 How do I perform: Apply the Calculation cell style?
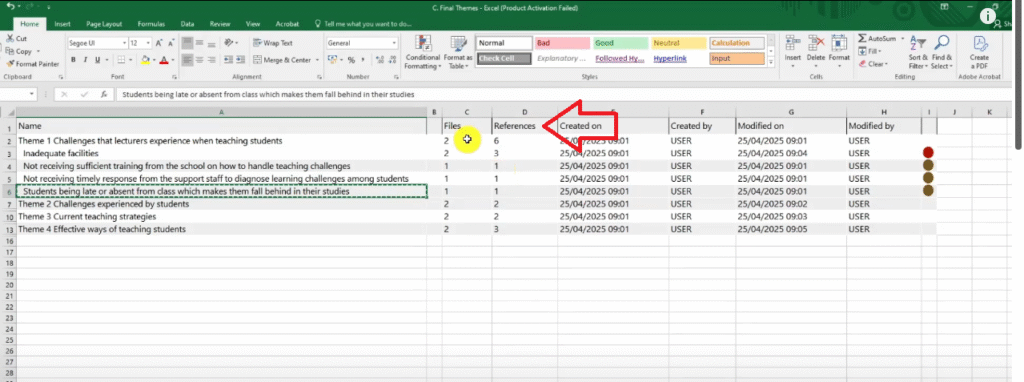pos(737,43)
